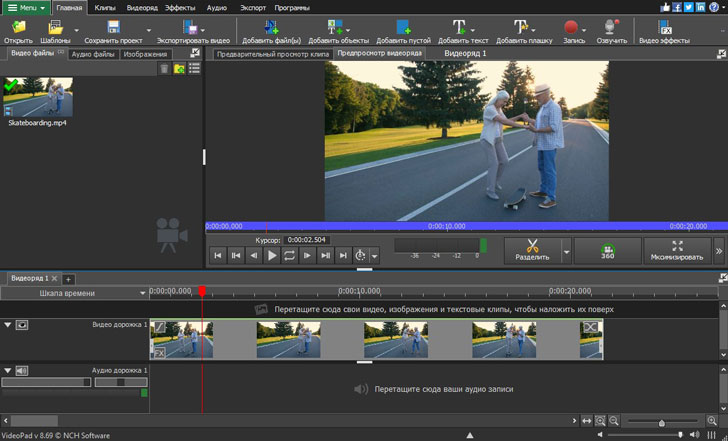
Task: Click the timeline zoom slider
Action: click(x=661, y=423)
